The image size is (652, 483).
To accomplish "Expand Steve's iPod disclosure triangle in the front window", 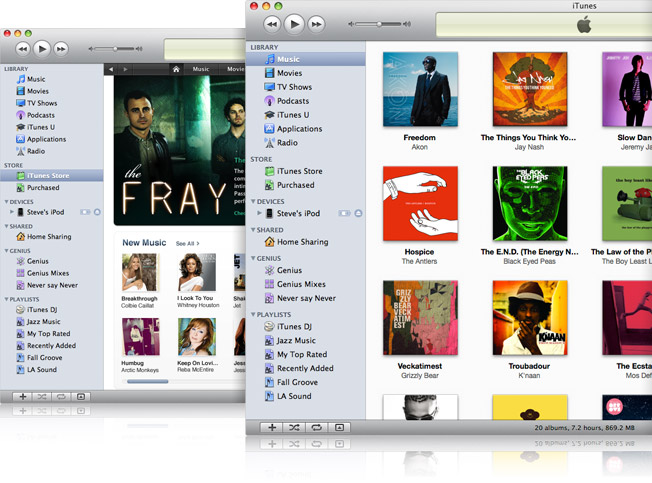I will click(259, 213).
